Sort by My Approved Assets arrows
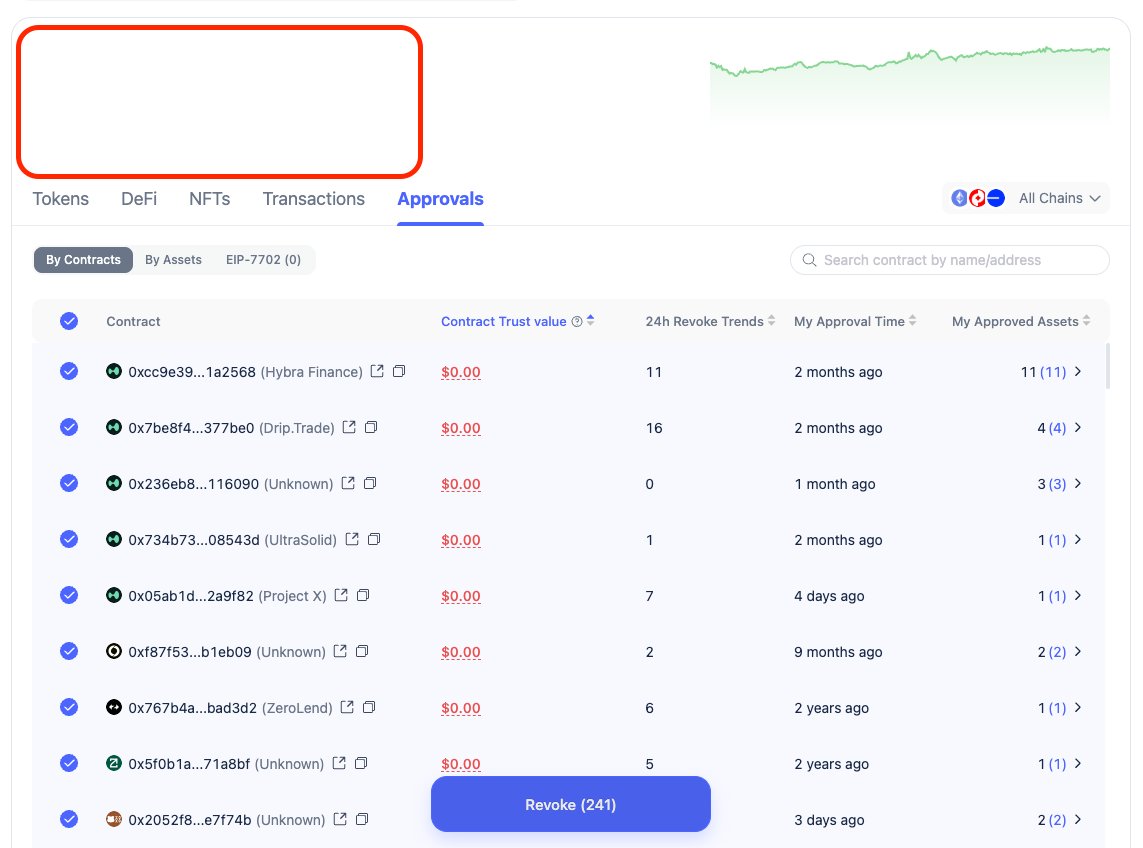Image resolution: width=1143 pixels, height=848 pixels. pyautogui.click(x=1086, y=320)
